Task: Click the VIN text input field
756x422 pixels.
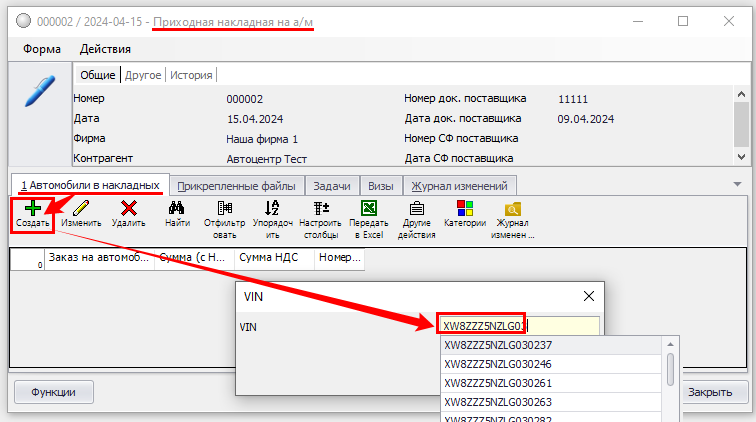Action: coord(520,326)
